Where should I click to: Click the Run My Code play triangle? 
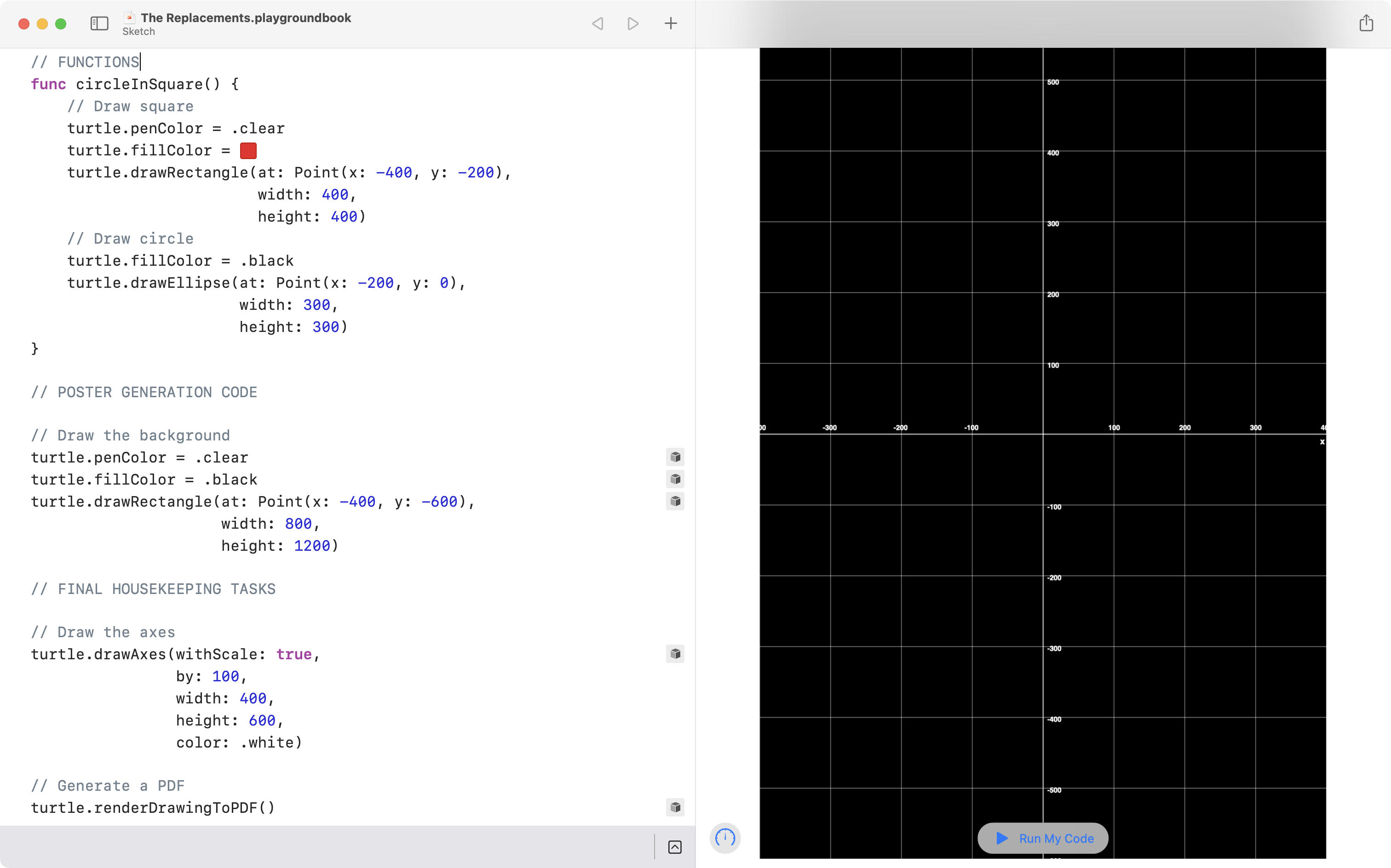coord(1001,838)
